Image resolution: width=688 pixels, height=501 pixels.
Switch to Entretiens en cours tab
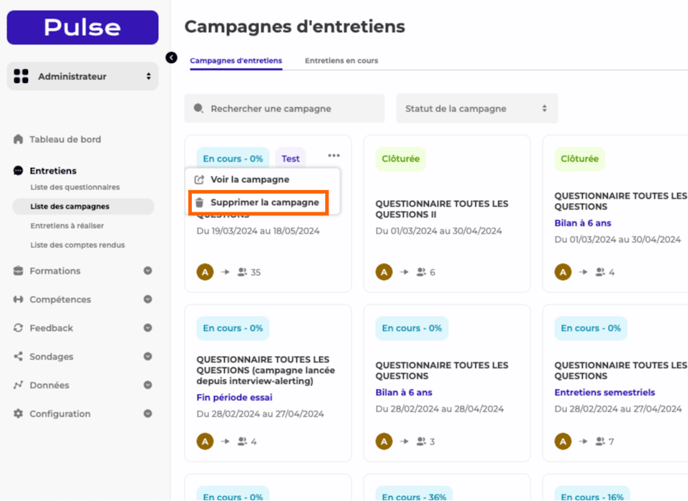[x=341, y=61]
